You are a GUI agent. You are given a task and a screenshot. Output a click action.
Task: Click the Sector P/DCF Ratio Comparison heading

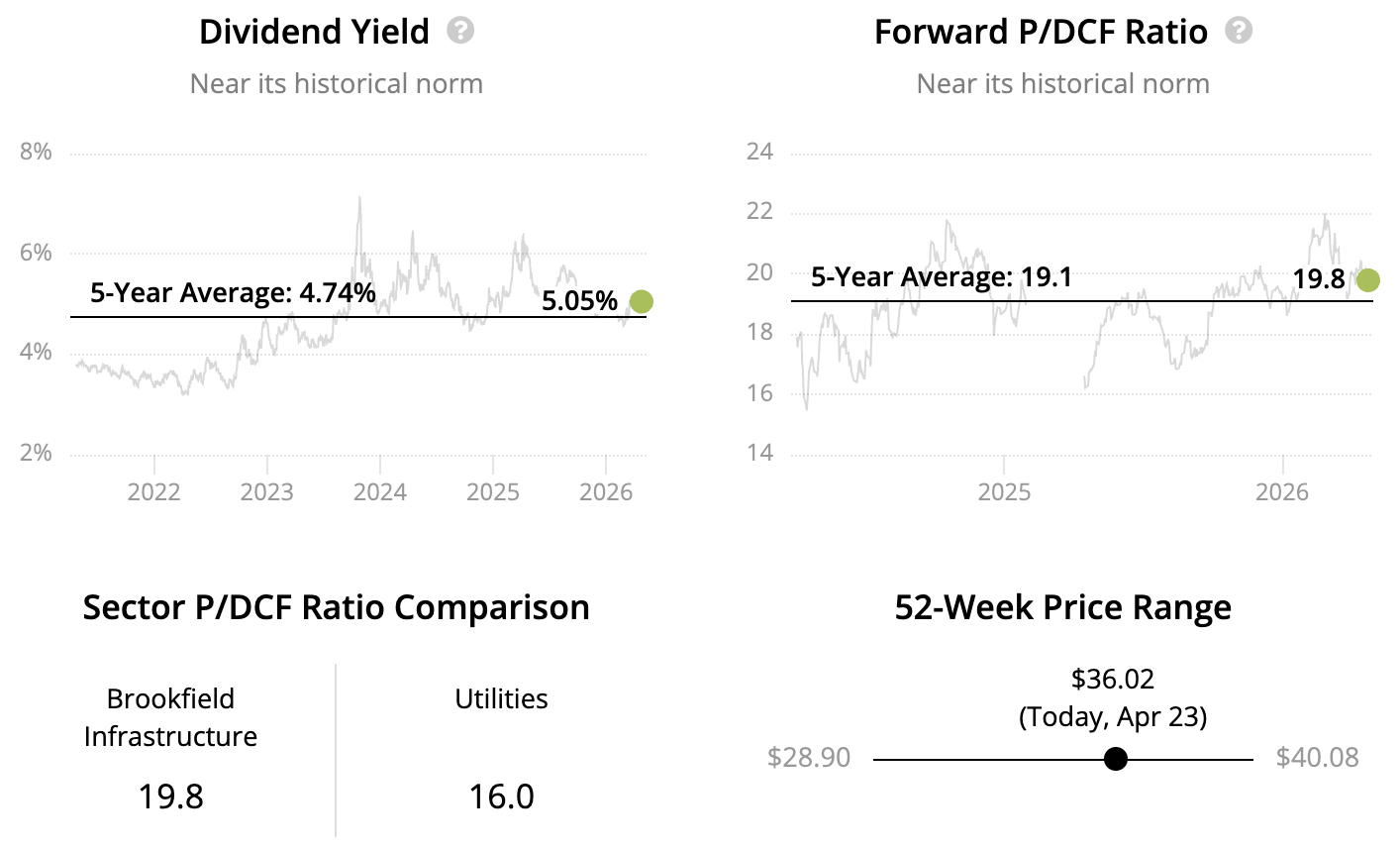click(x=336, y=607)
